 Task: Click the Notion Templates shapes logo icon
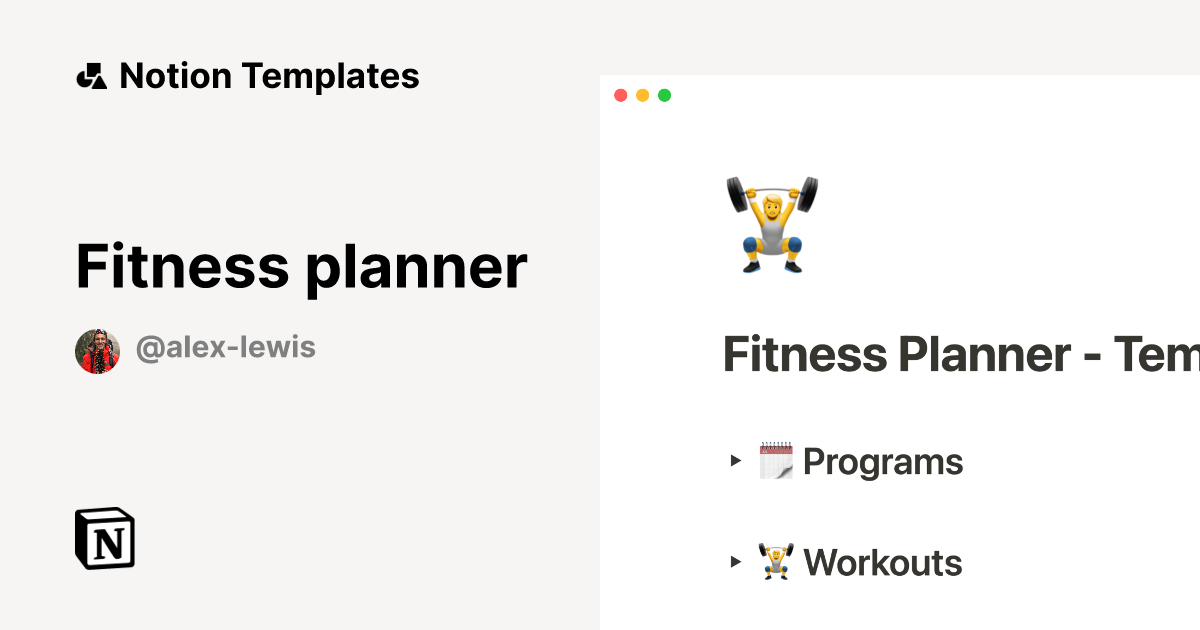pos(91,76)
